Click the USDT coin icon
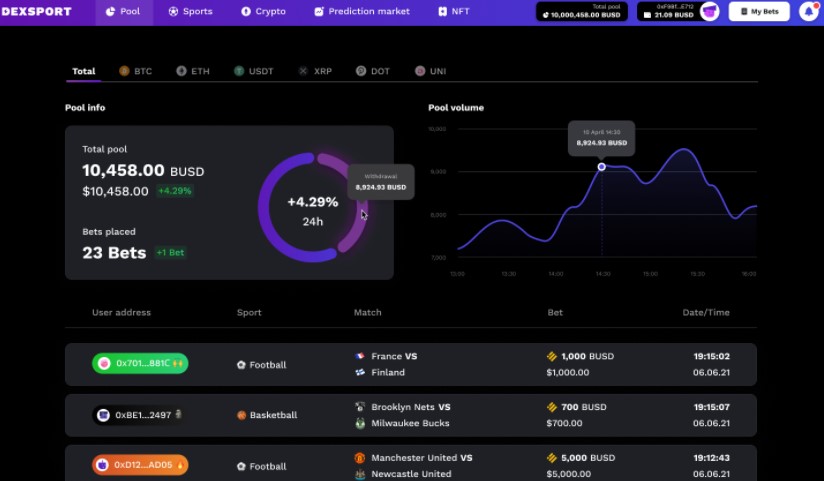The image size is (824, 481). (239, 71)
